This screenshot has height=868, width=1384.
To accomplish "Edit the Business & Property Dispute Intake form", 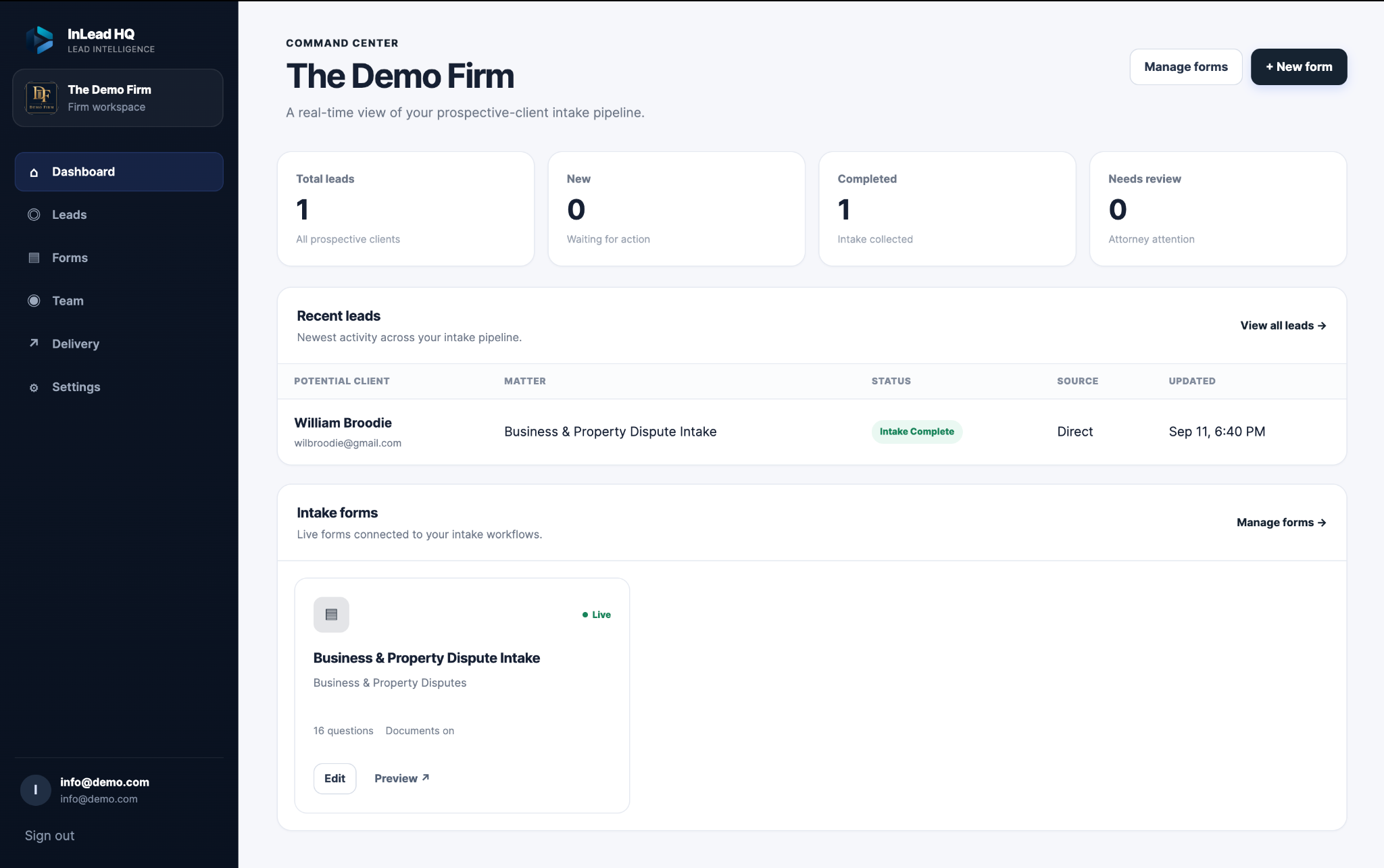I will pos(335,778).
